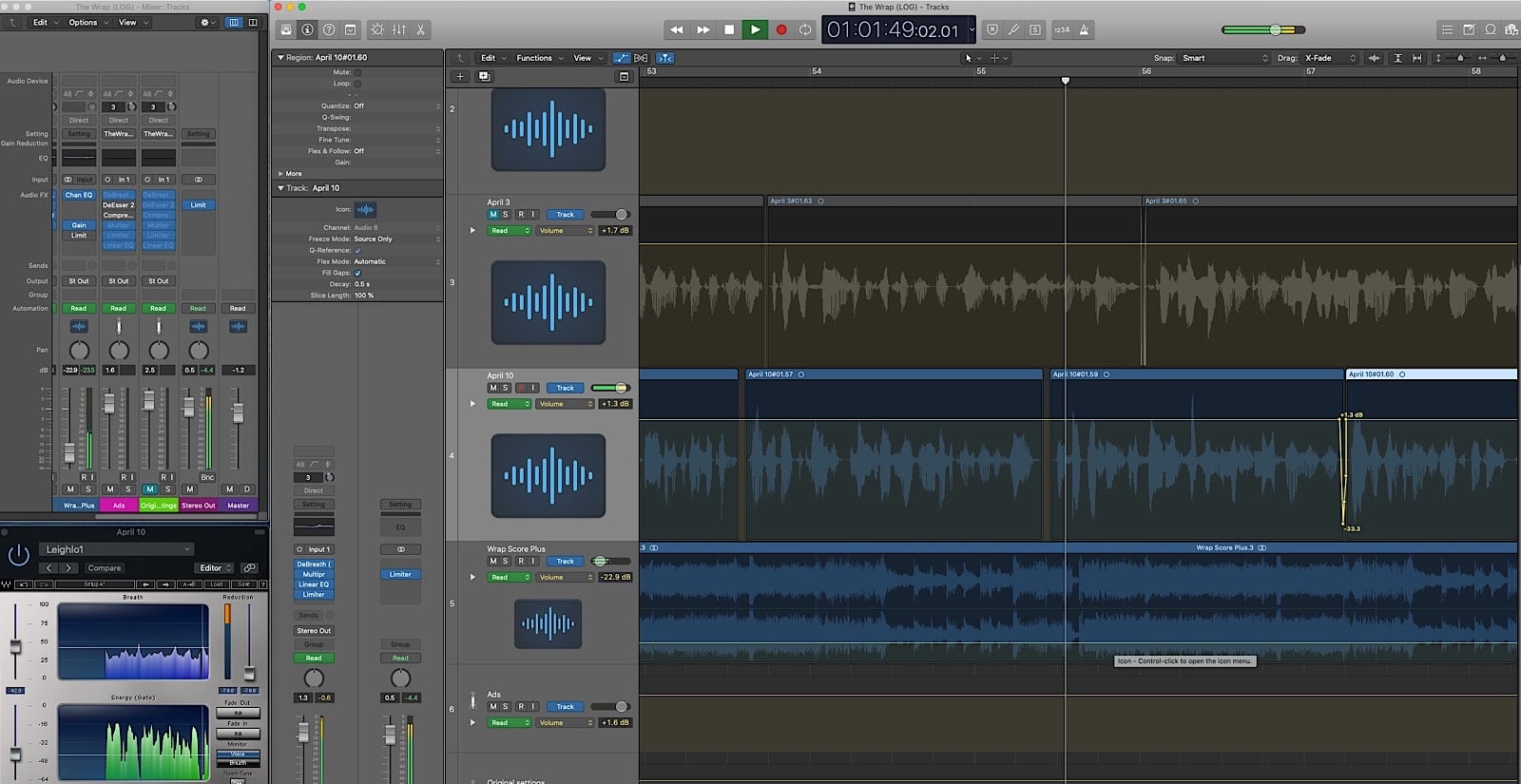Click the master volume slider
This screenshot has height=784, width=1521.
click(x=1276, y=29)
